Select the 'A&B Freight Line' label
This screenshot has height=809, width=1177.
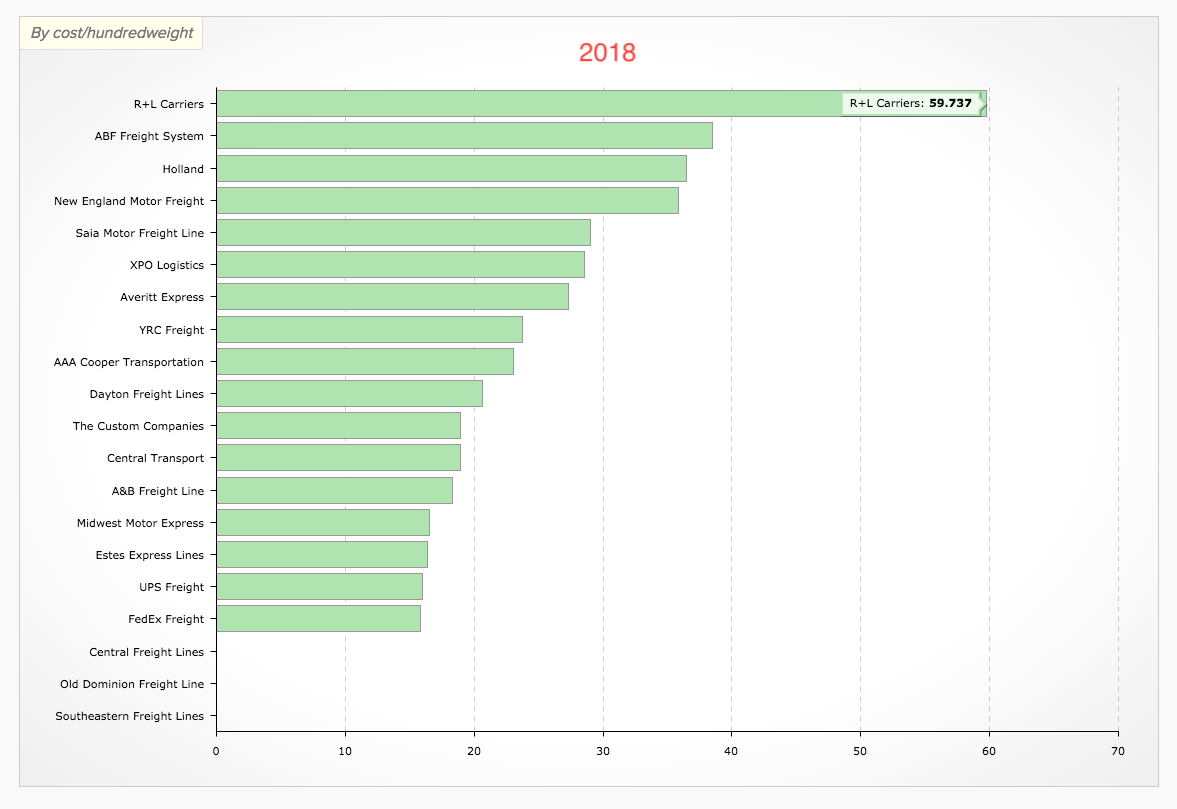pos(158,492)
